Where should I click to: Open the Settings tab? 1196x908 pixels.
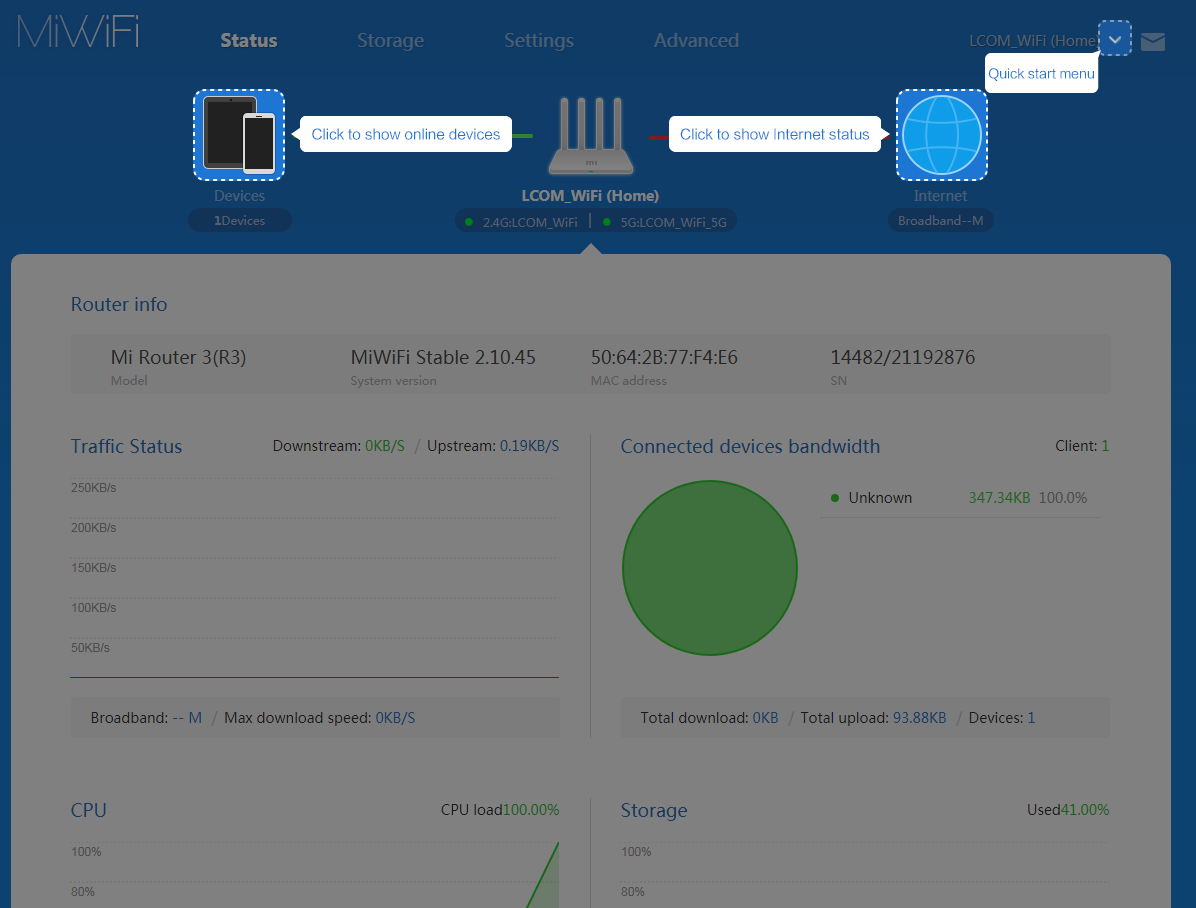(539, 40)
